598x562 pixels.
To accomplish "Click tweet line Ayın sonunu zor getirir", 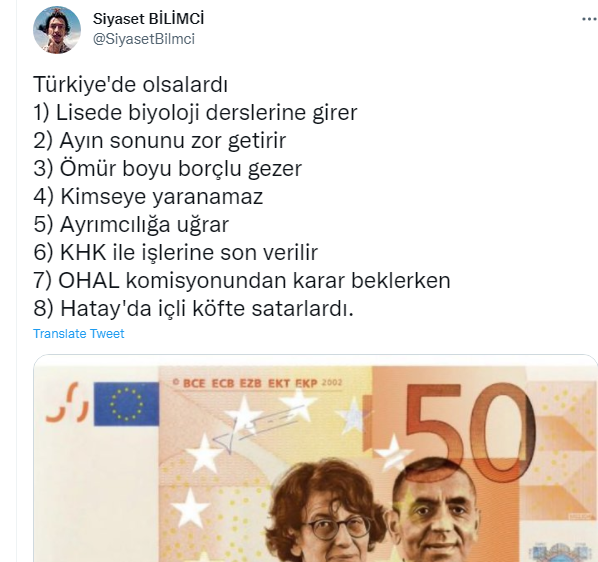I will pyautogui.click(x=159, y=141).
